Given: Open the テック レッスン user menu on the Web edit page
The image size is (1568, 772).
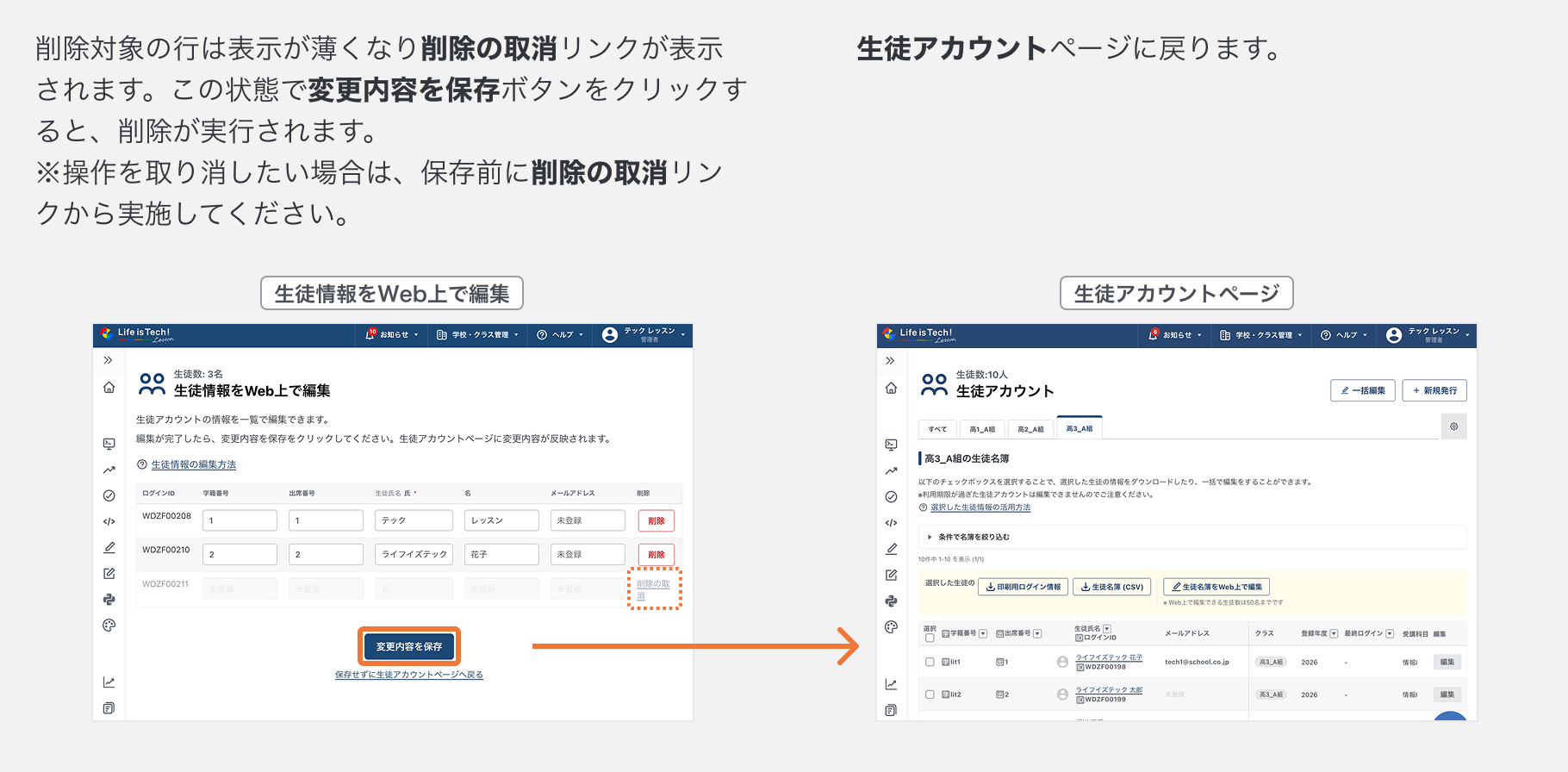Looking at the screenshot, I should click(644, 334).
